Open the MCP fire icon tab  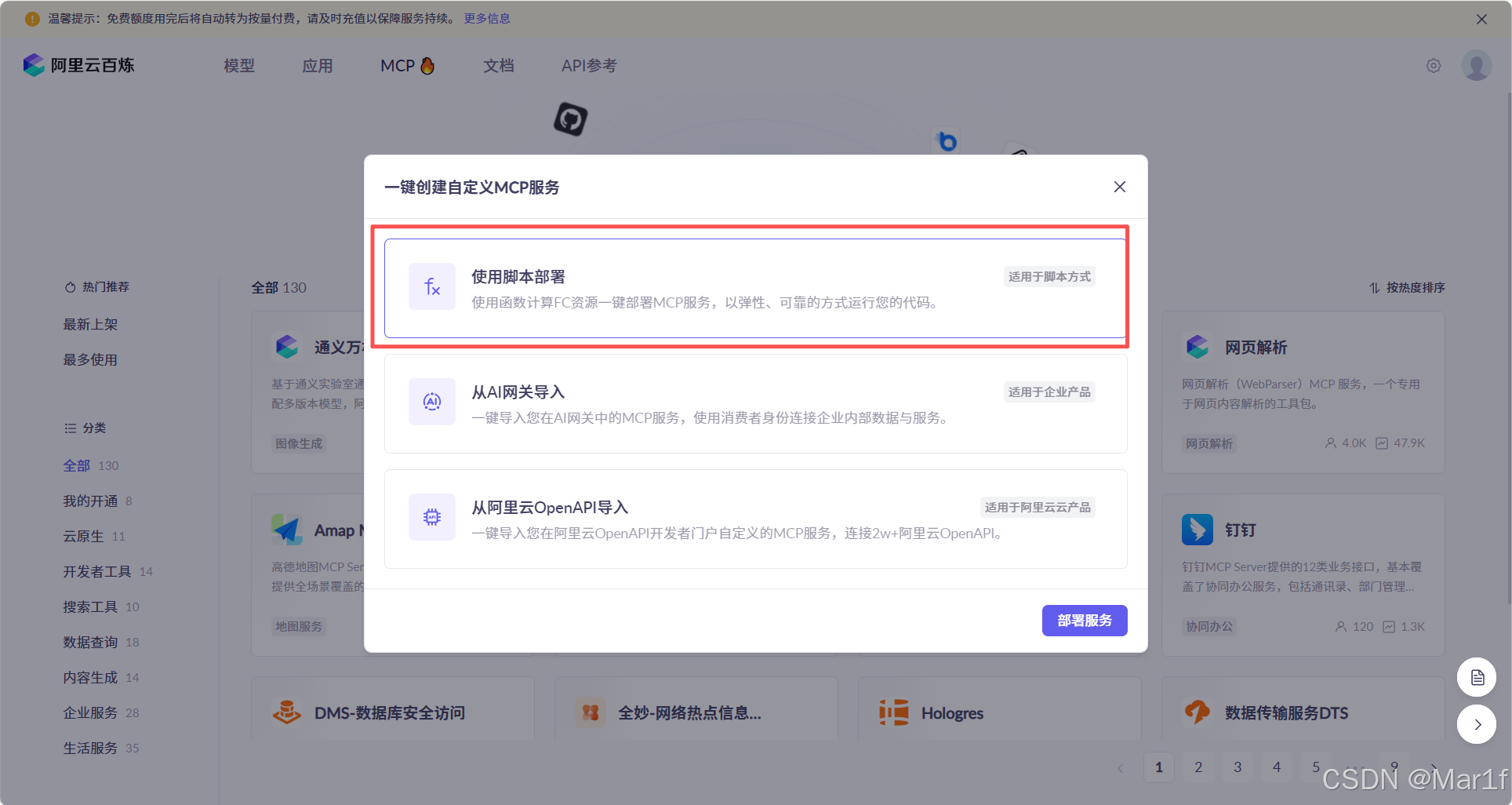click(407, 66)
